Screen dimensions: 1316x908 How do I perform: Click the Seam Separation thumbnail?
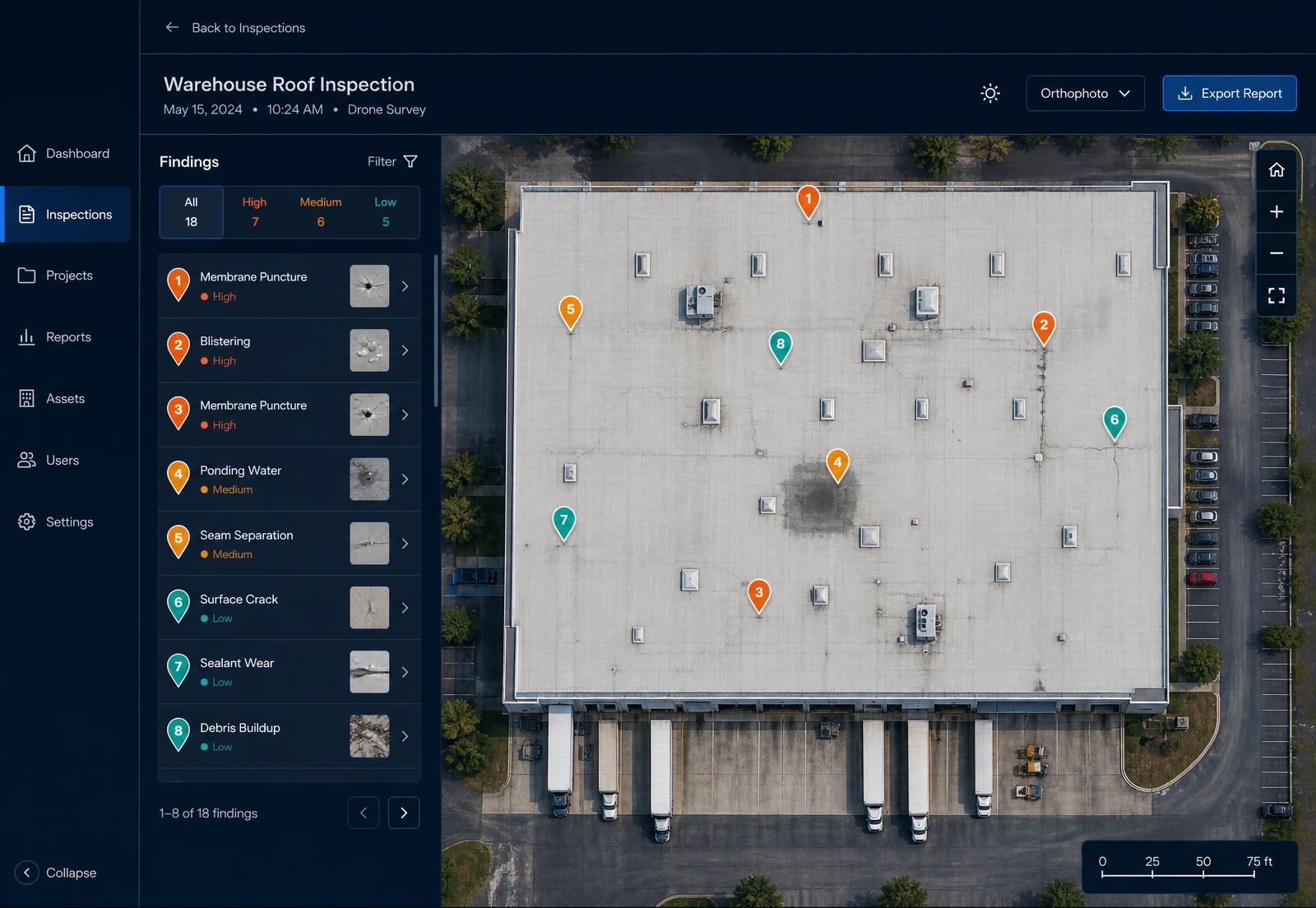tap(369, 543)
